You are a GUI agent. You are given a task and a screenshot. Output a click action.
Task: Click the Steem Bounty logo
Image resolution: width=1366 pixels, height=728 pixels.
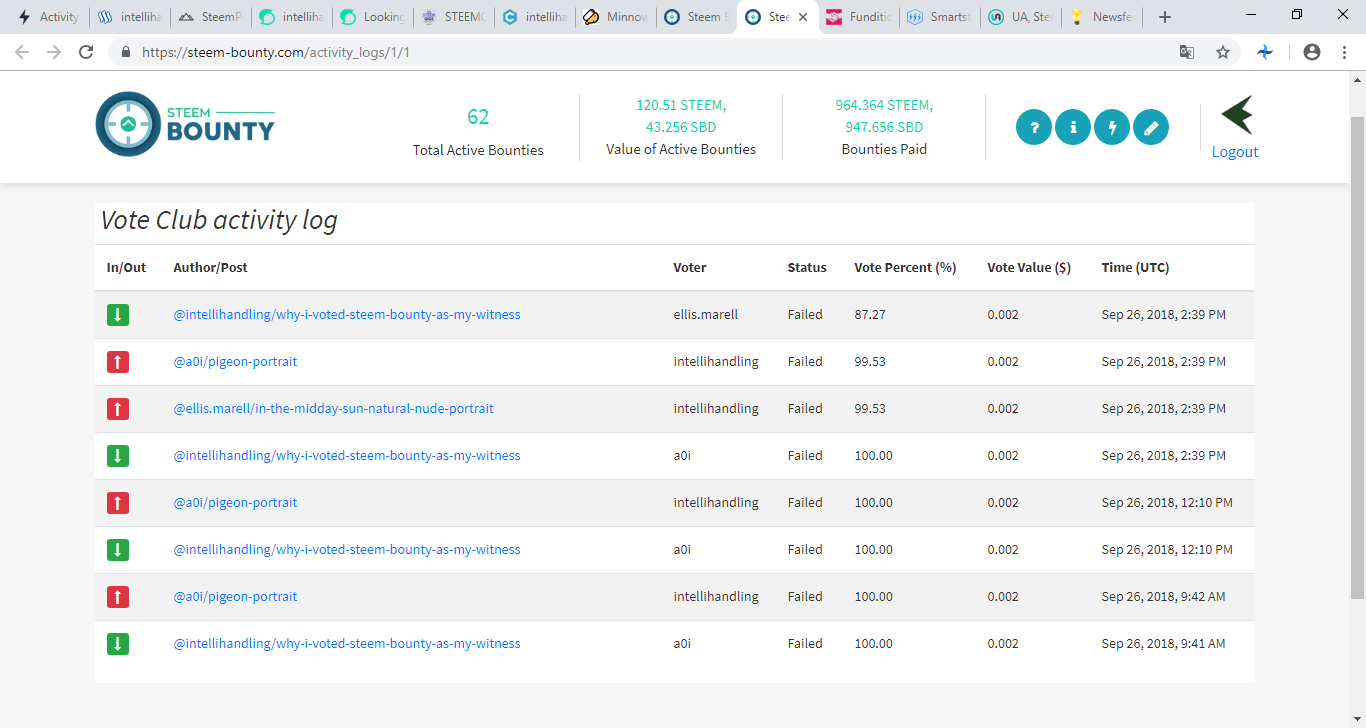[185, 124]
